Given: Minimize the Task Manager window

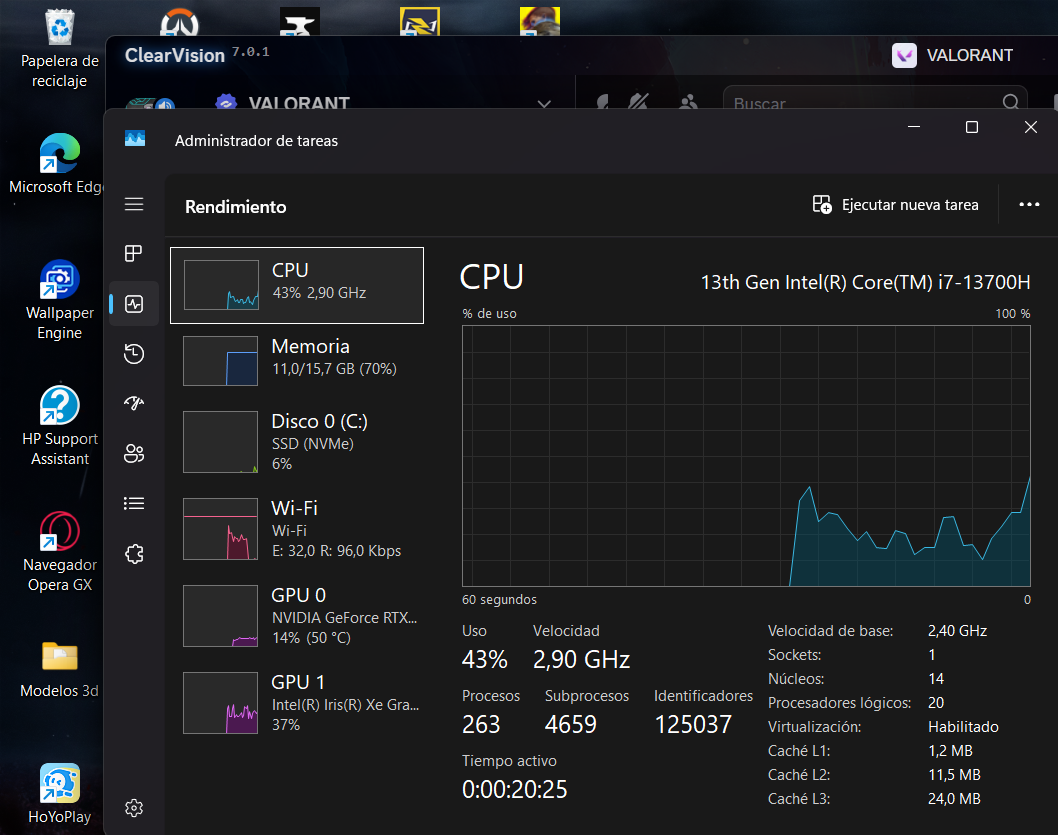Looking at the screenshot, I should click(x=914, y=127).
